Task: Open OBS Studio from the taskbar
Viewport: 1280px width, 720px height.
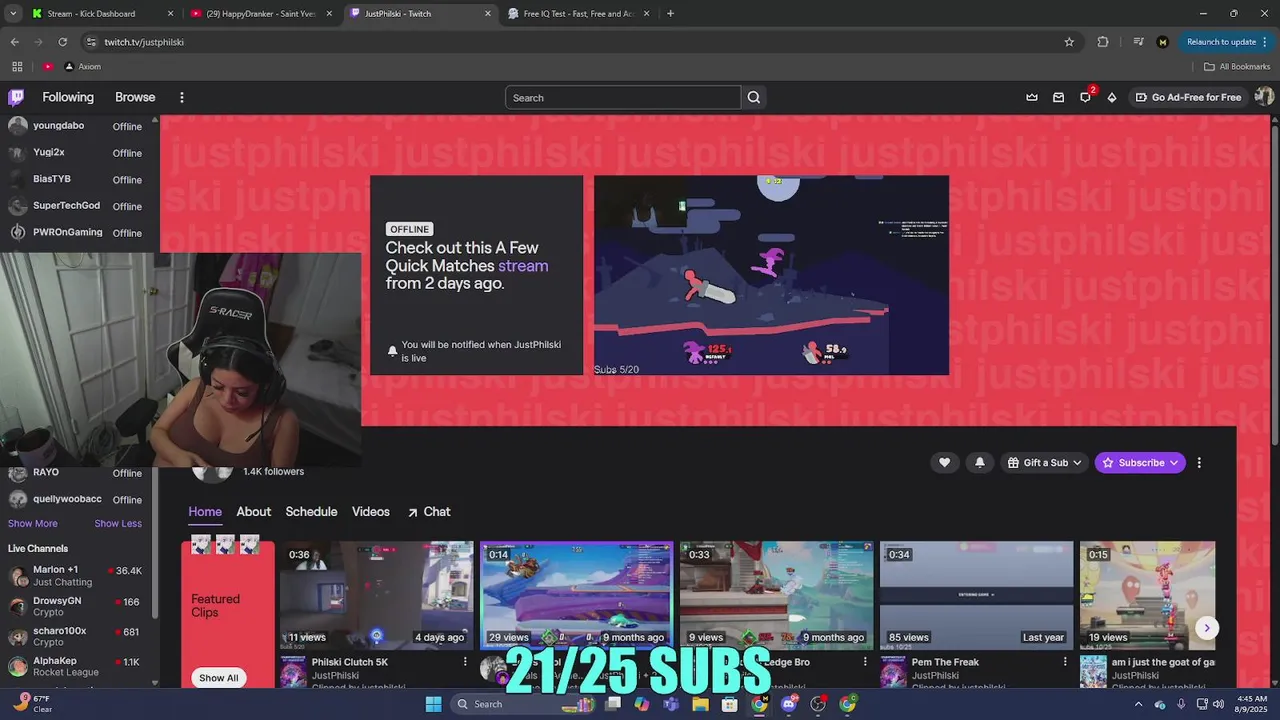Action: pyautogui.click(x=818, y=704)
